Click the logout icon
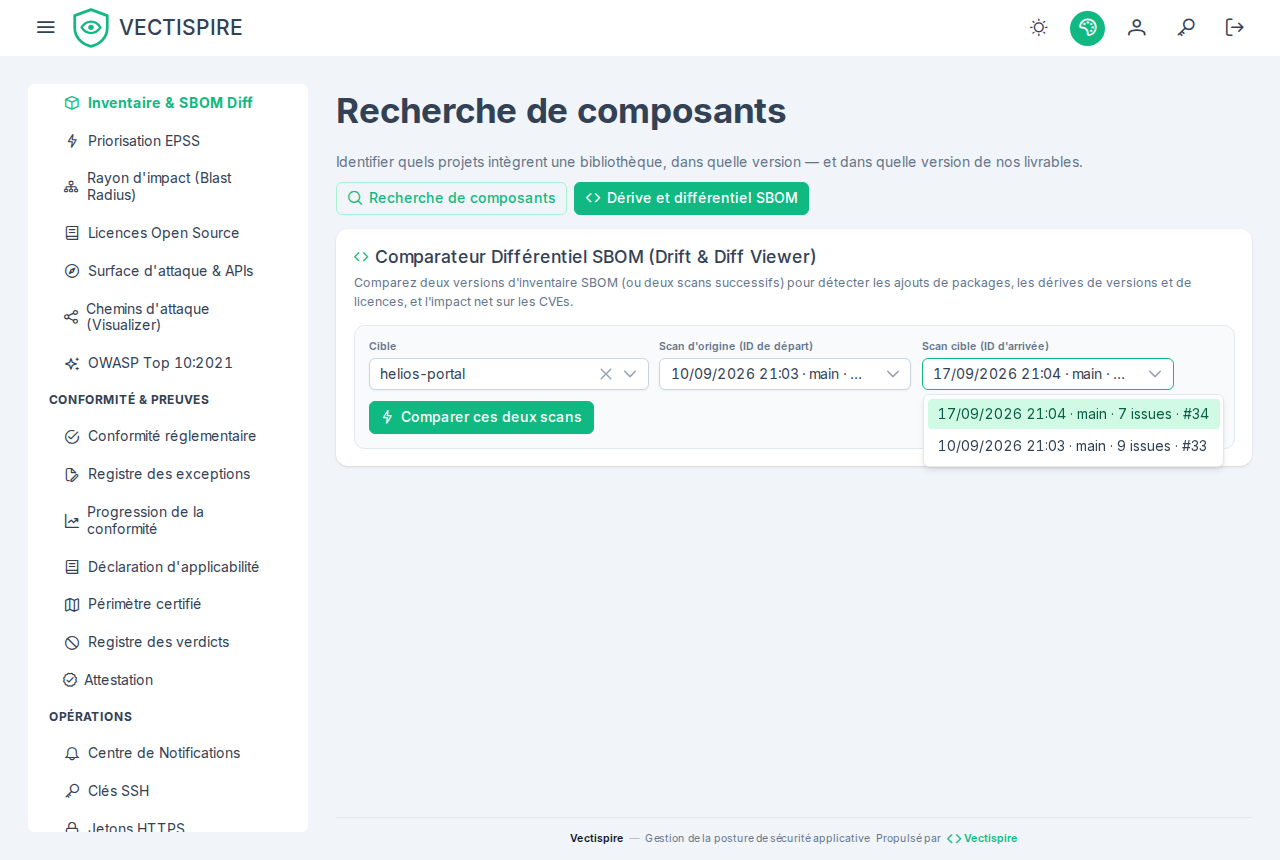Screen dimensions: 1280x860 [1235, 27]
